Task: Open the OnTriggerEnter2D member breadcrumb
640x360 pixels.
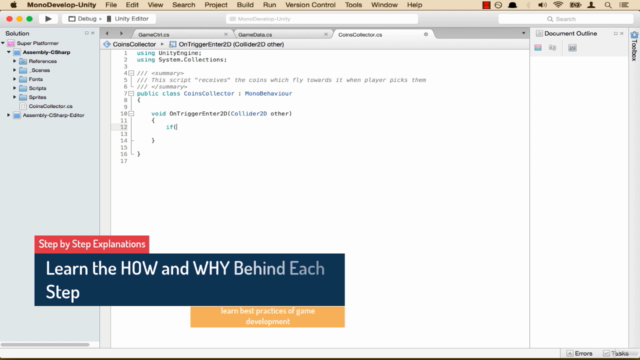Action: [227, 44]
